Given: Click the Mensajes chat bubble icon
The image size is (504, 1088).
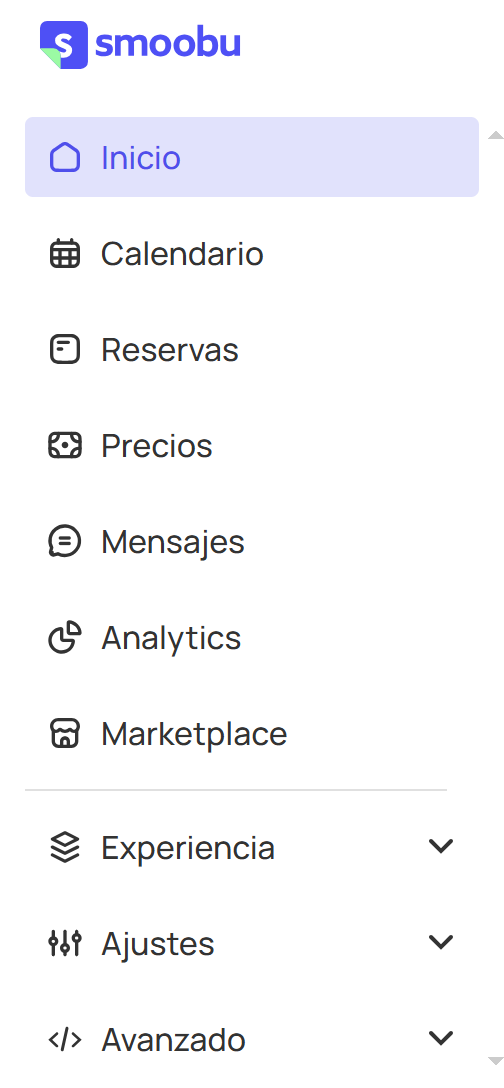Looking at the screenshot, I should (x=65, y=541).
